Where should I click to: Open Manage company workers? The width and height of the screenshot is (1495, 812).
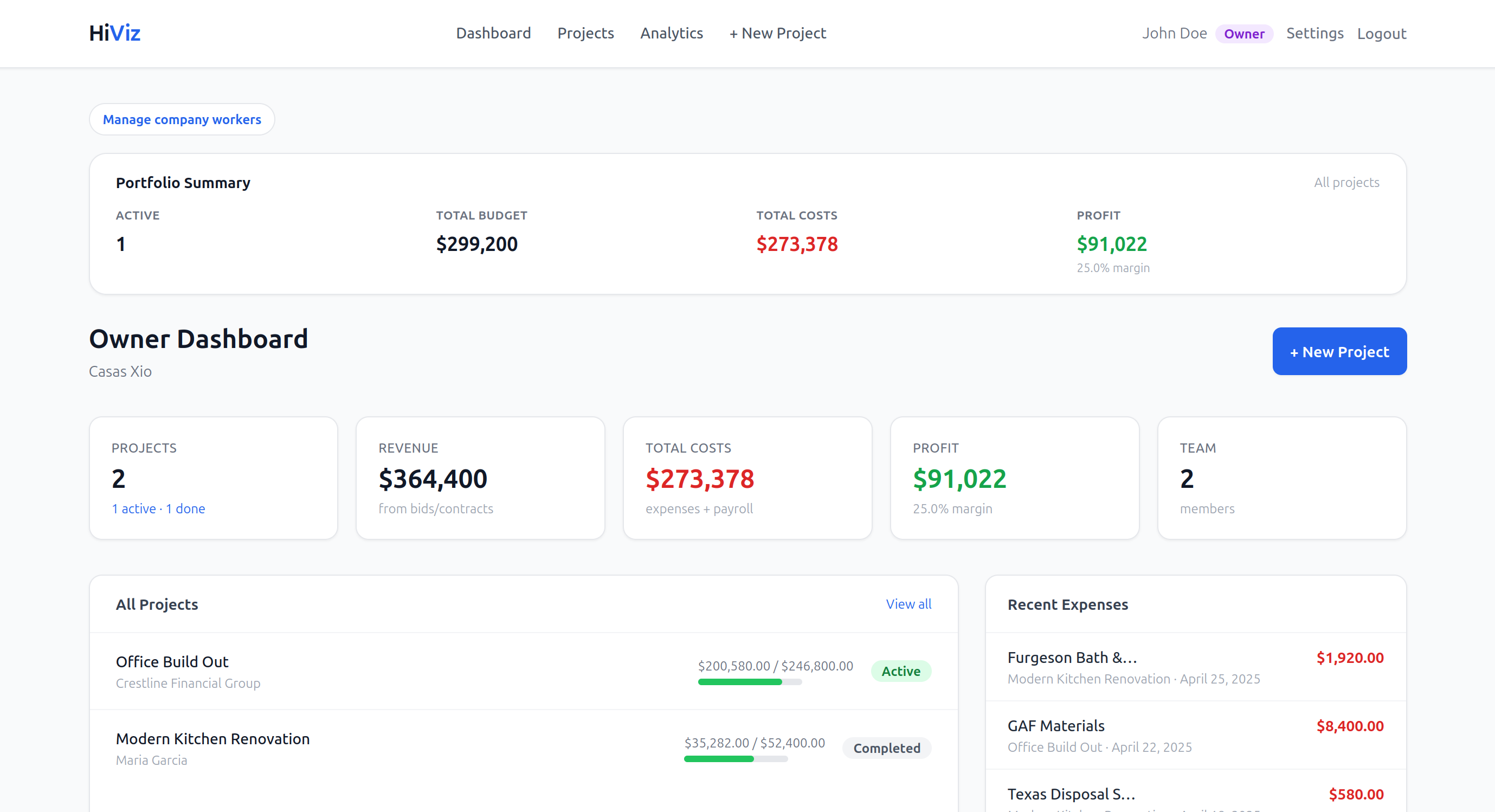182,119
